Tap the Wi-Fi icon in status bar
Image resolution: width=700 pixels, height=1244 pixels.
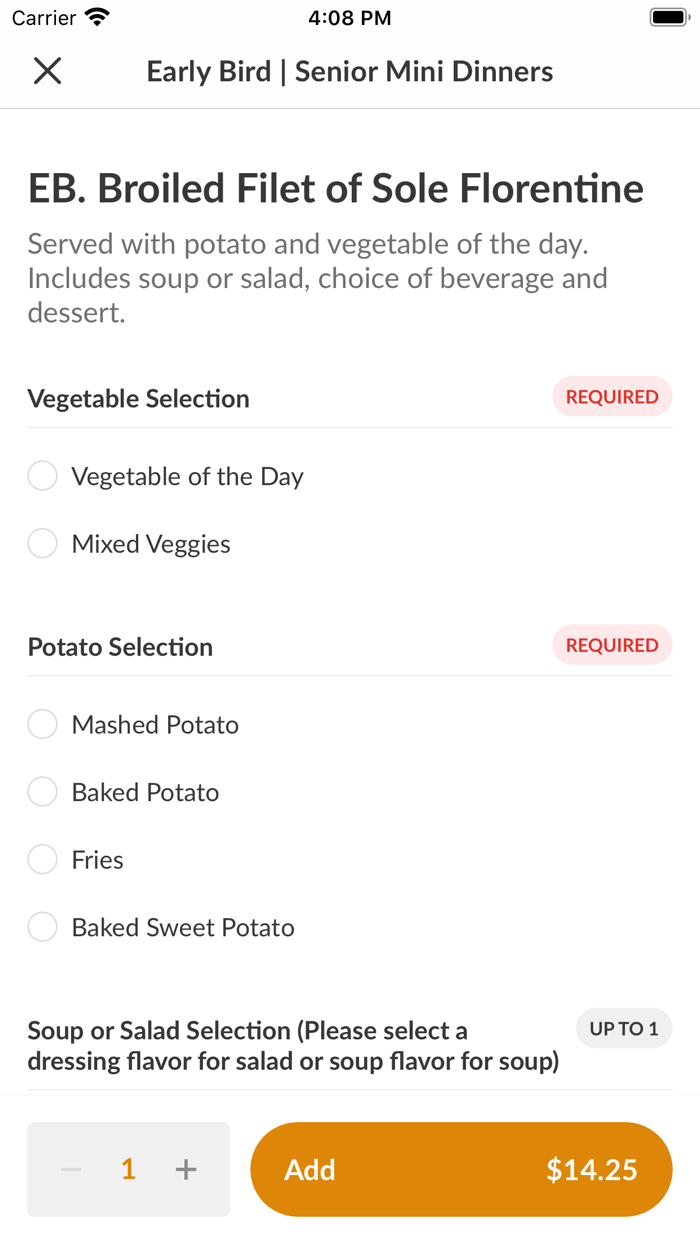98,17
